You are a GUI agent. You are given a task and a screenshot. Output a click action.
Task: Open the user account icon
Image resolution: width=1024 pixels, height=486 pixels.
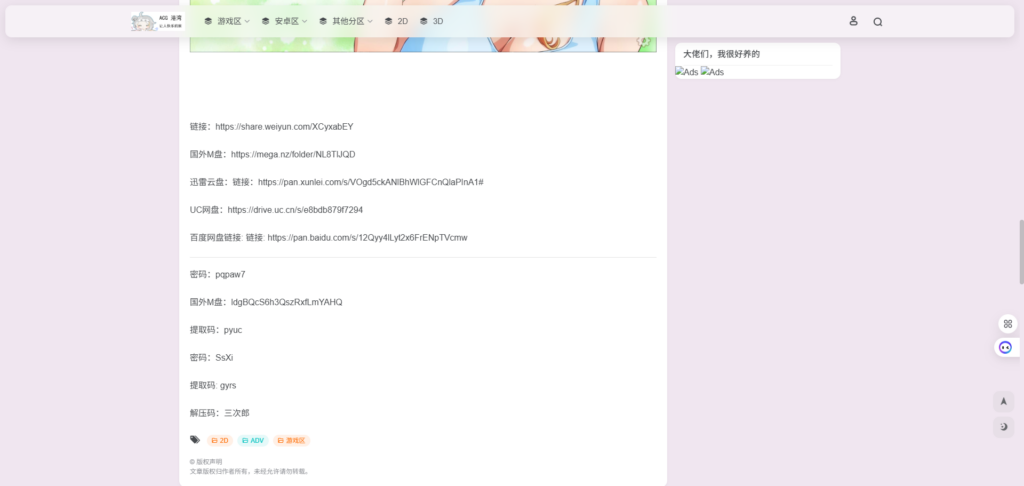coord(853,21)
